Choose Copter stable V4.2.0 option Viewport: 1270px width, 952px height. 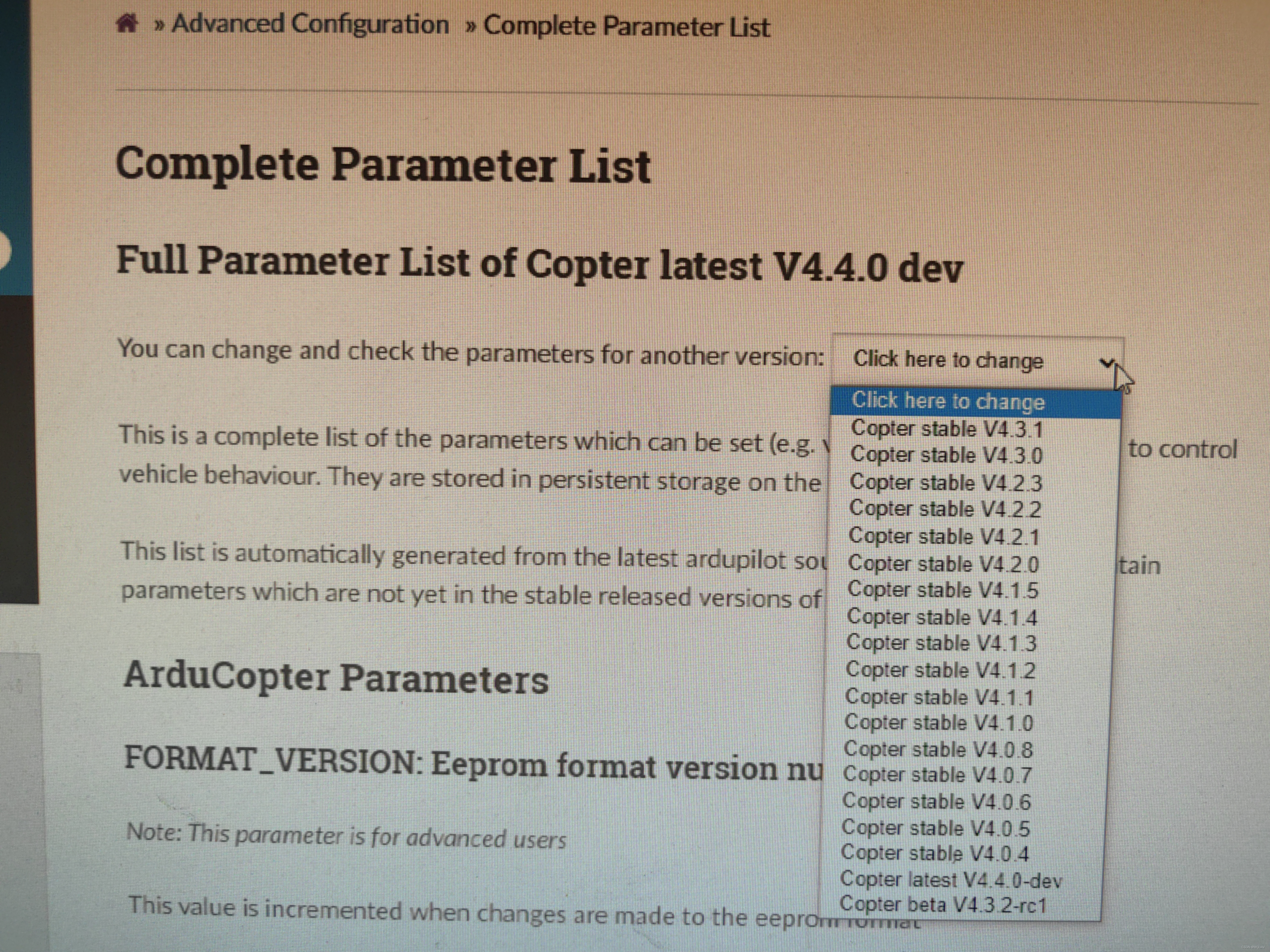pyautogui.click(x=943, y=563)
